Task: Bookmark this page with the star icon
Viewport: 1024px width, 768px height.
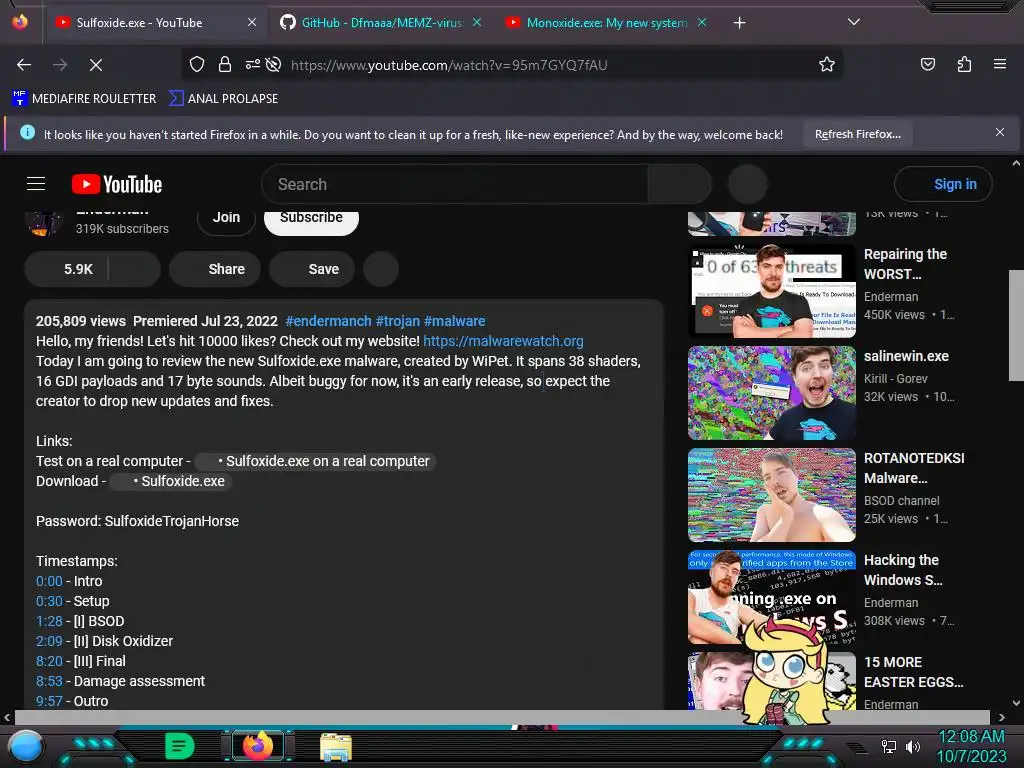Action: (x=827, y=64)
